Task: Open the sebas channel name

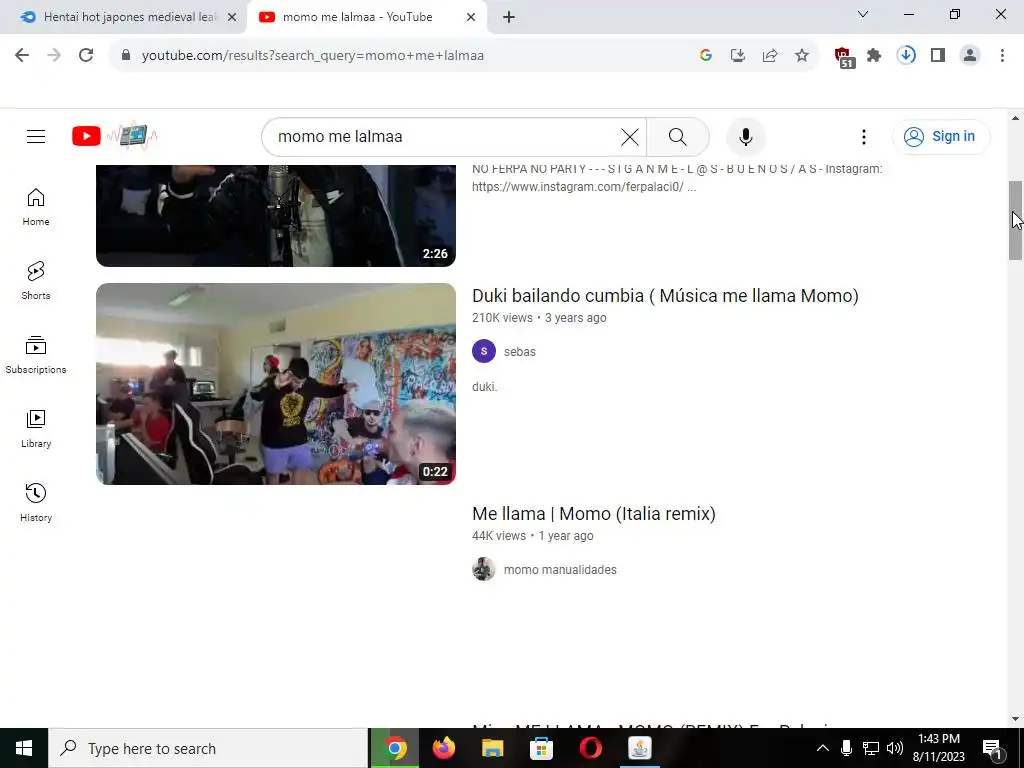Action: pos(520,351)
